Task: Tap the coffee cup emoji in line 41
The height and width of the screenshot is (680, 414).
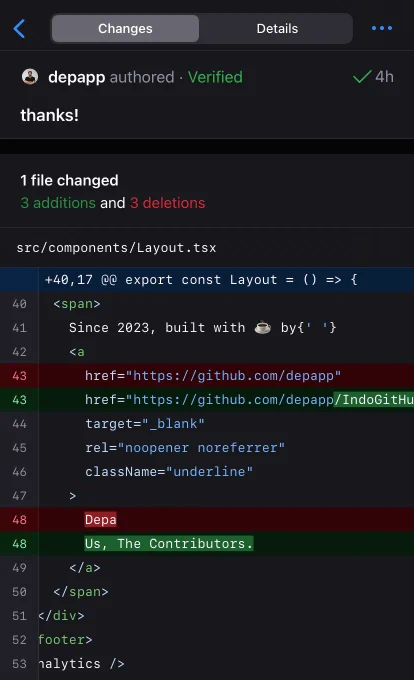Action: [263, 327]
